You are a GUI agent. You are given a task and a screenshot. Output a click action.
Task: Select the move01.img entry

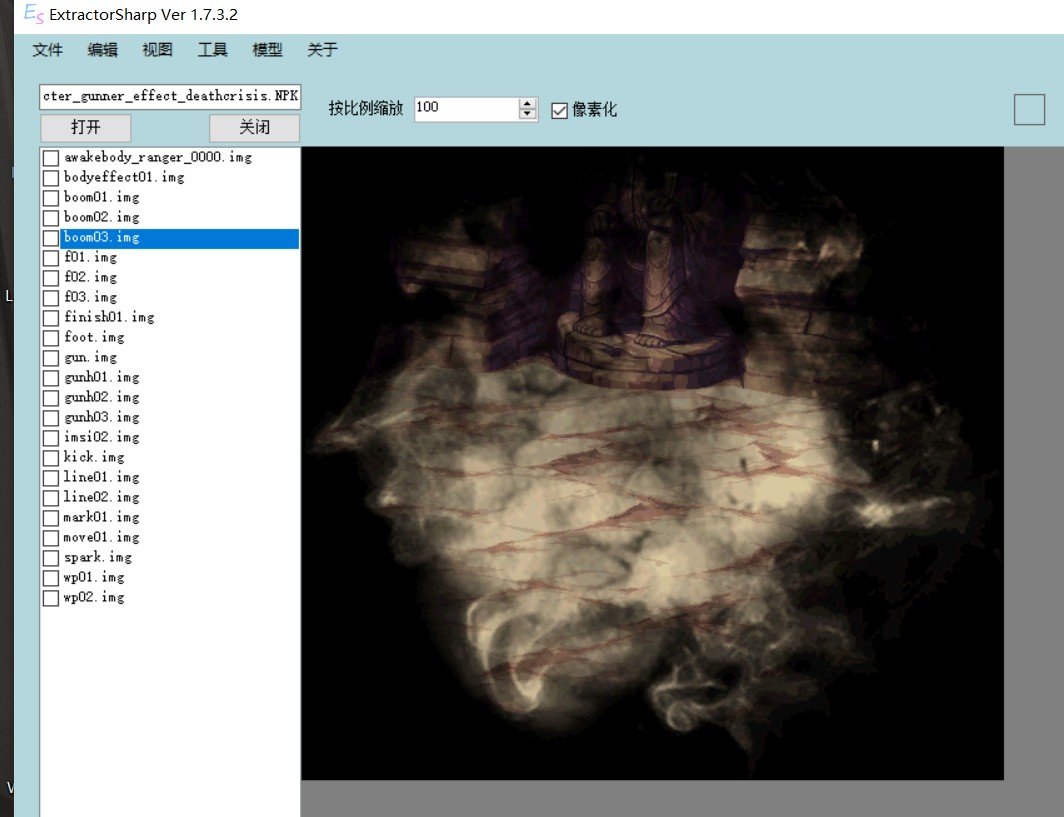pos(102,537)
